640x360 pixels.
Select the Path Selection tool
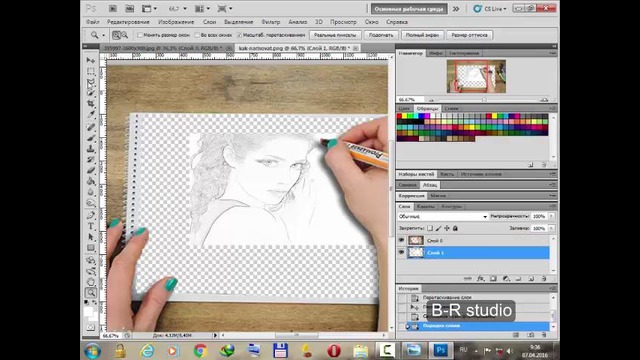click(91, 237)
